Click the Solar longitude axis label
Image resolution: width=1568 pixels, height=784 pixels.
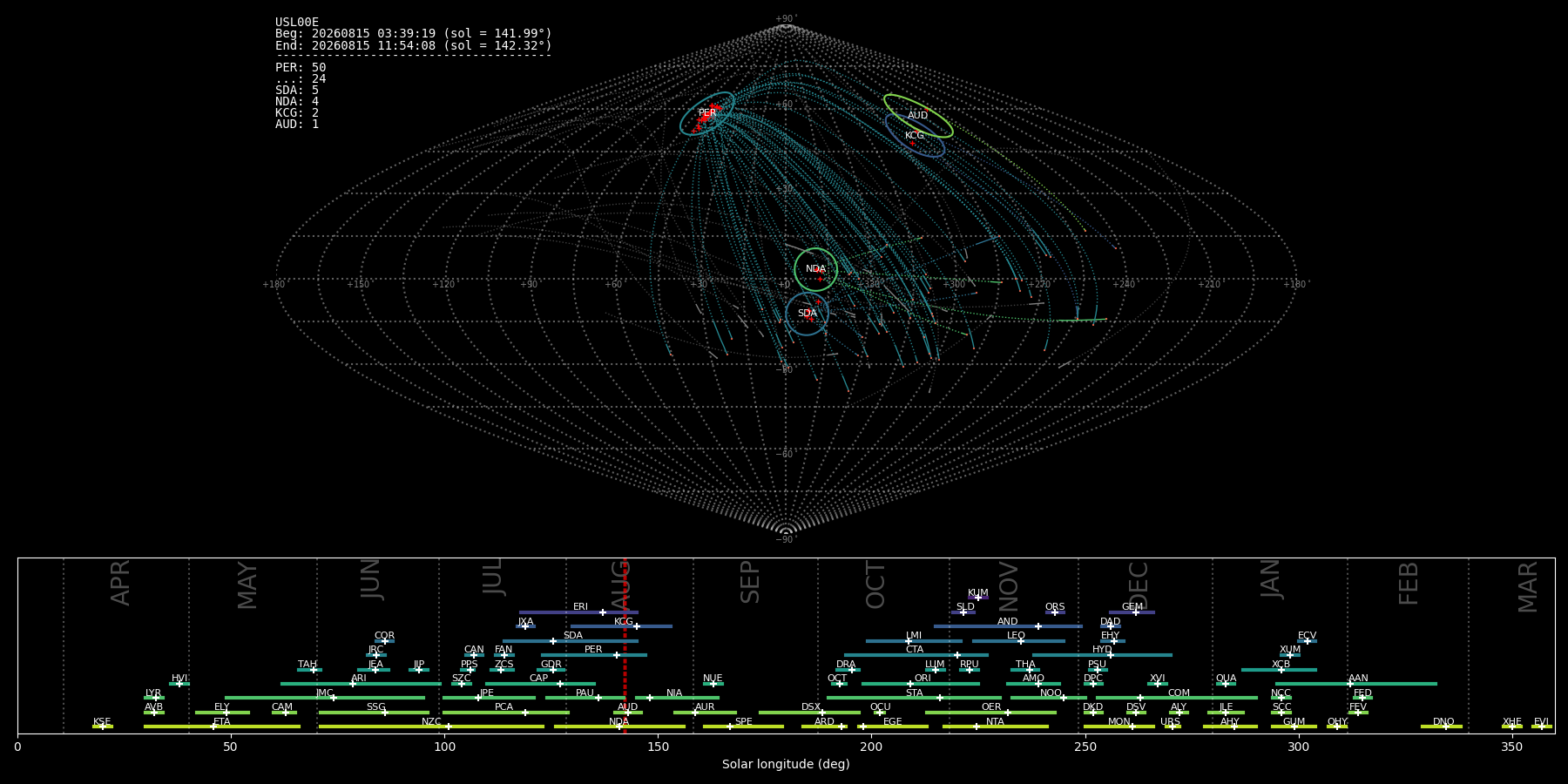(x=786, y=765)
